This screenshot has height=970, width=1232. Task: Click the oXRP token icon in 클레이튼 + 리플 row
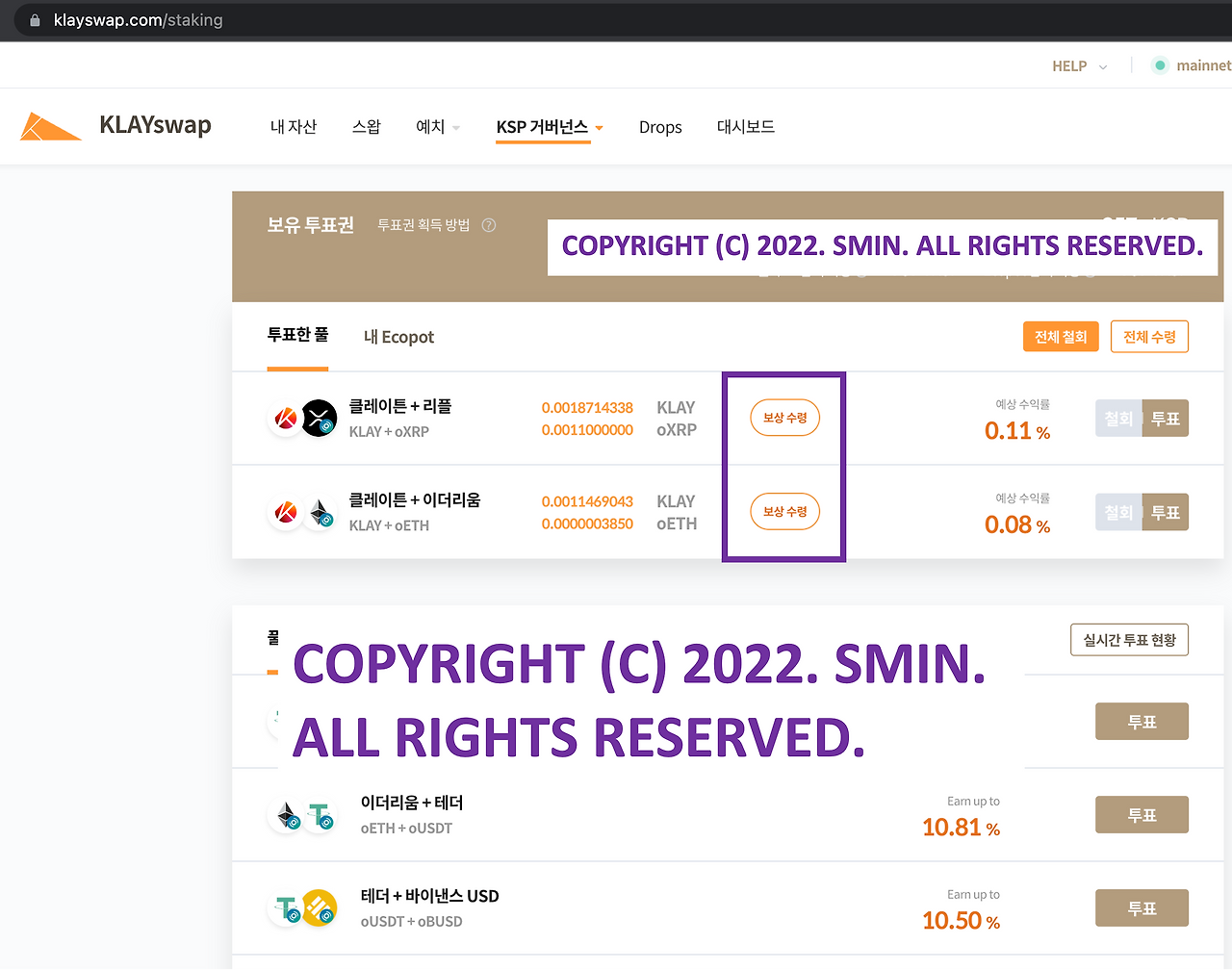[320, 419]
